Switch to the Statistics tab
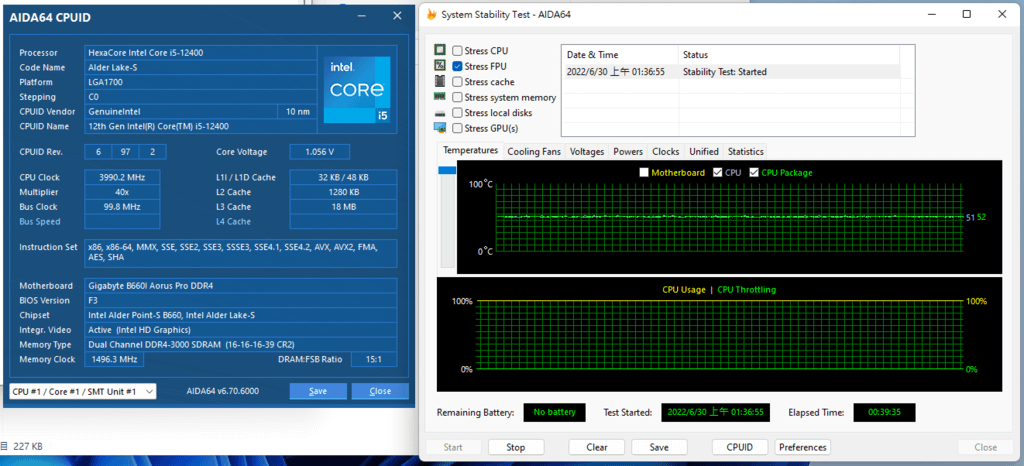Image resolution: width=1024 pixels, height=466 pixels. pos(745,151)
